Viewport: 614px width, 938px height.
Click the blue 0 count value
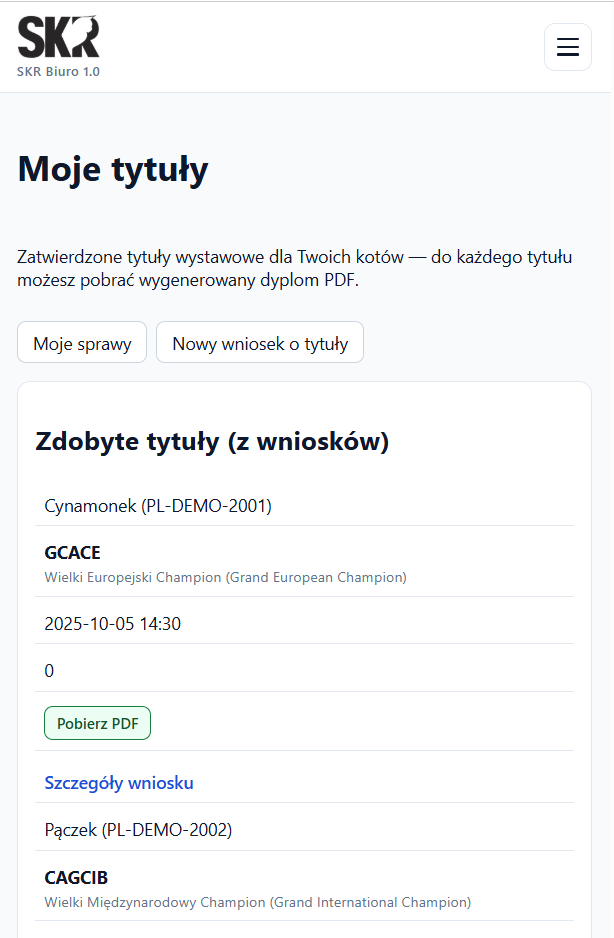[x=49, y=671]
